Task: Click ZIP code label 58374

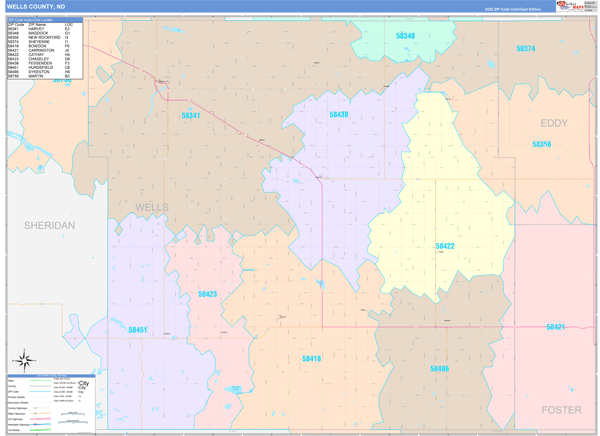Action: [x=526, y=49]
